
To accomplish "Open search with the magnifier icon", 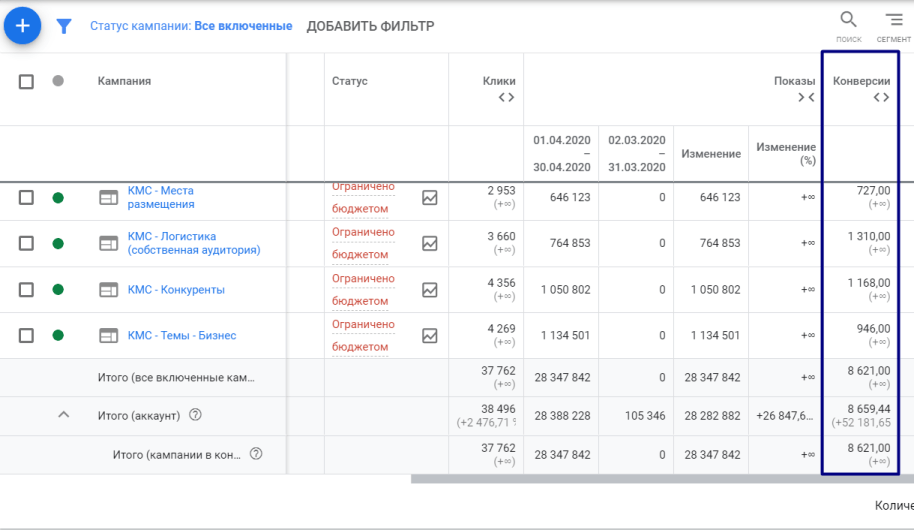I will pyautogui.click(x=848, y=21).
